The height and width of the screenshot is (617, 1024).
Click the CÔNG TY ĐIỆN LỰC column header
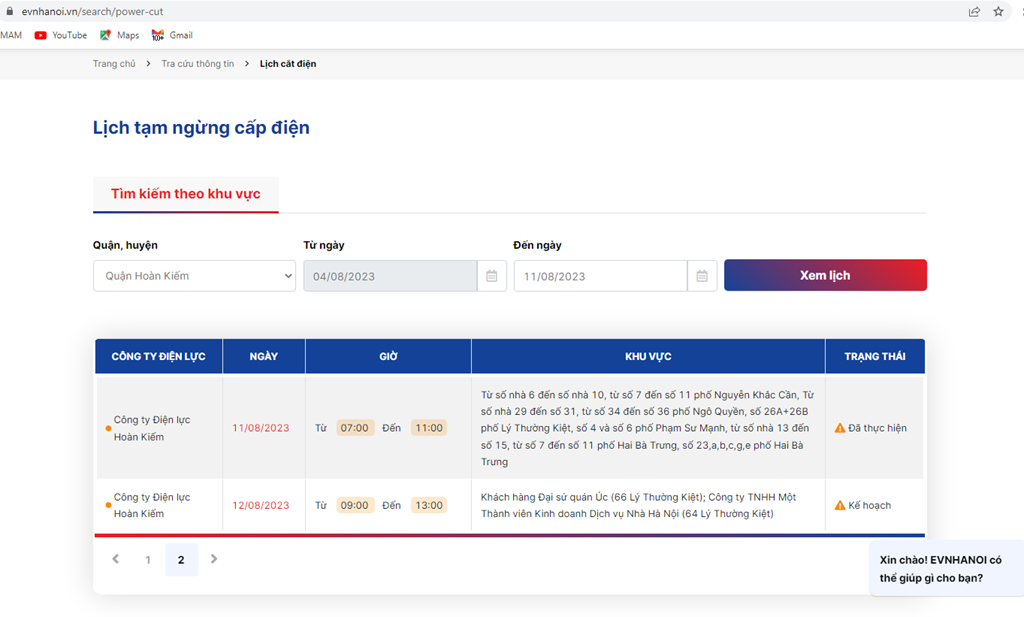[159, 356]
